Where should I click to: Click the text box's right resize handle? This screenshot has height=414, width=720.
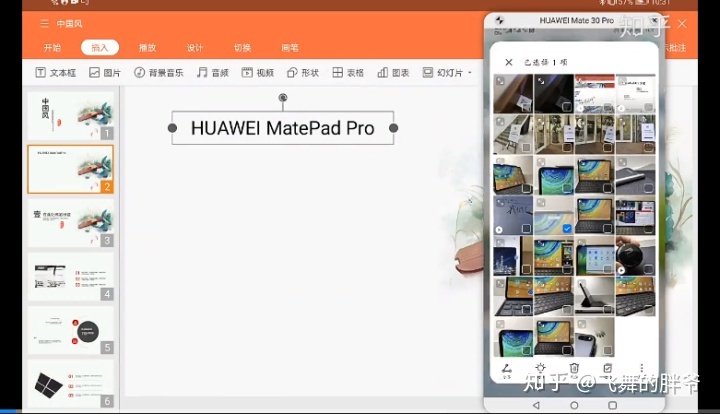point(394,128)
